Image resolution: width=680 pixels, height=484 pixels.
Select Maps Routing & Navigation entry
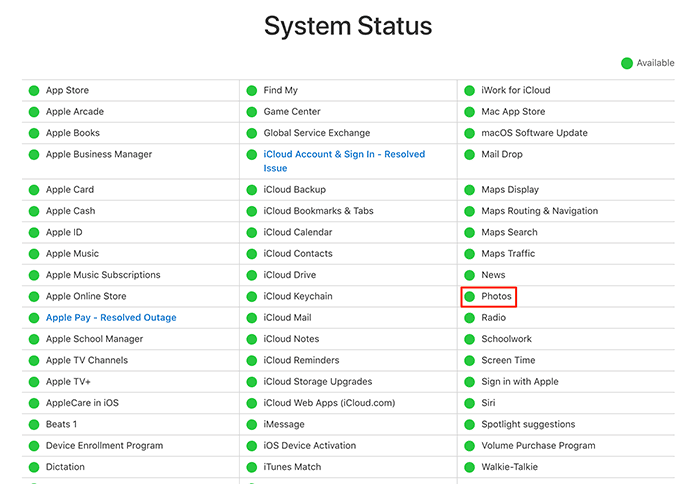click(539, 211)
